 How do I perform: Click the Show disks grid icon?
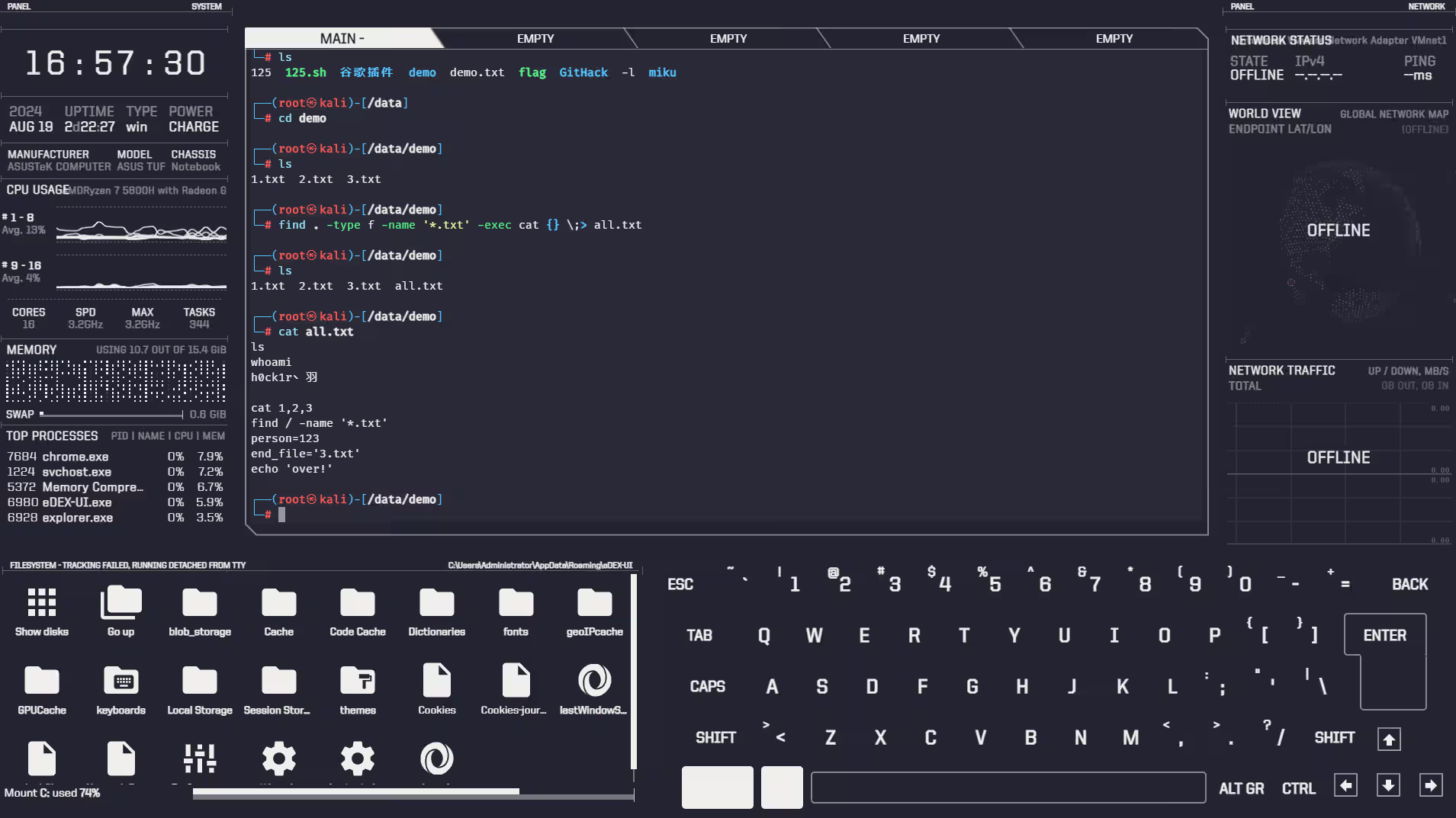[x=42, y=602]
